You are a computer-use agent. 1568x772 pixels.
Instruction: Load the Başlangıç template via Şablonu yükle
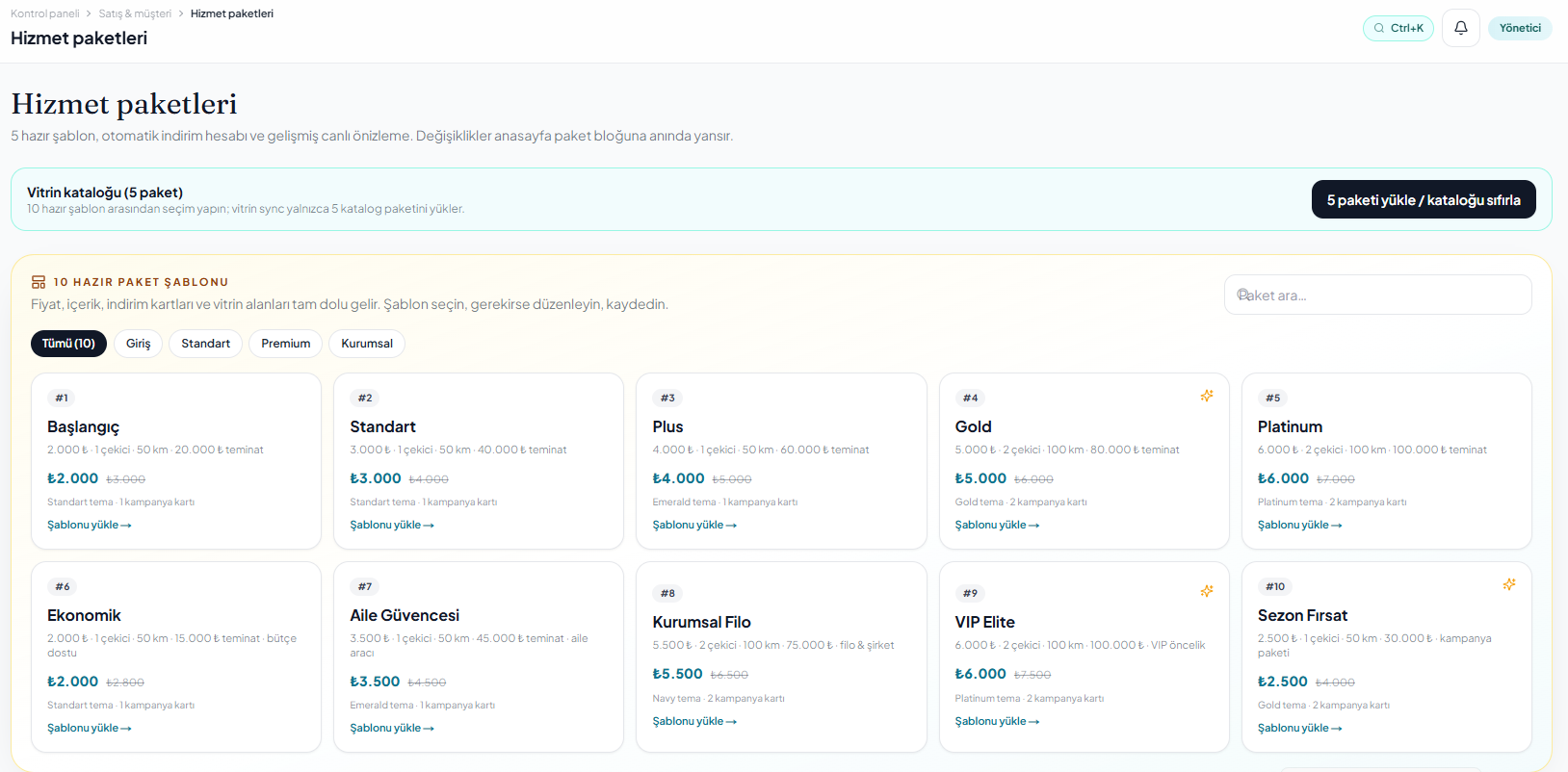point(90,525)
